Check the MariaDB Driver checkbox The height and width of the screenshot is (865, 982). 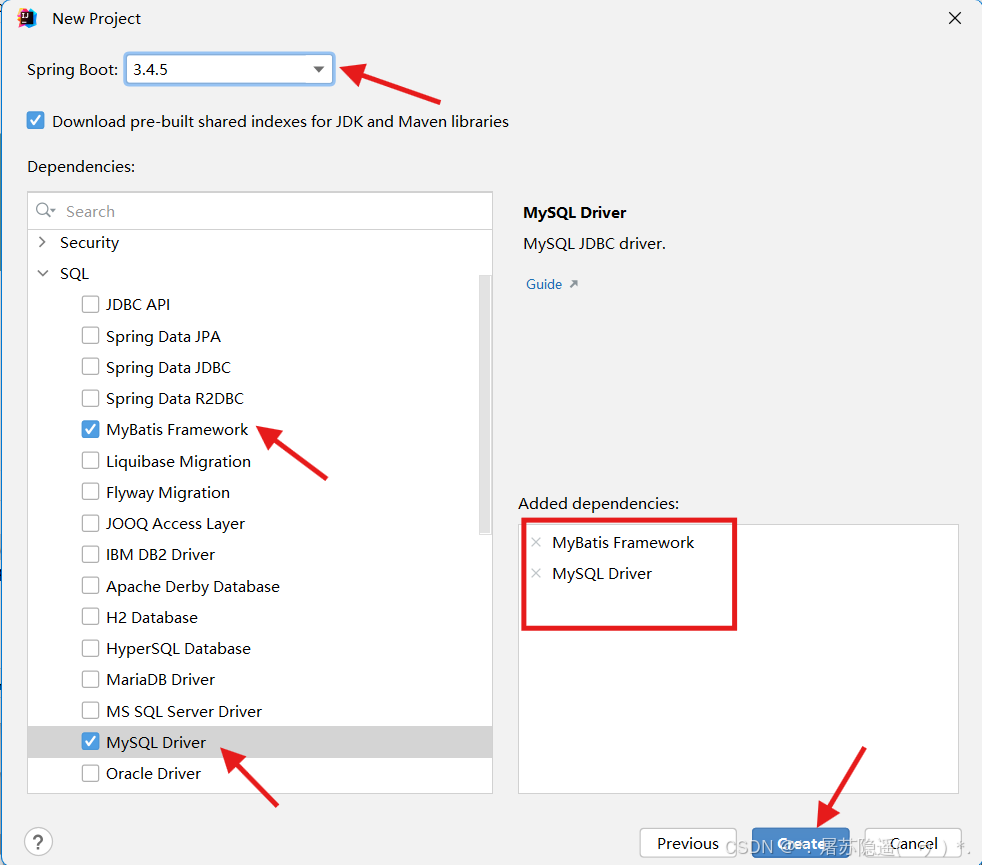(x=90, y=679)
